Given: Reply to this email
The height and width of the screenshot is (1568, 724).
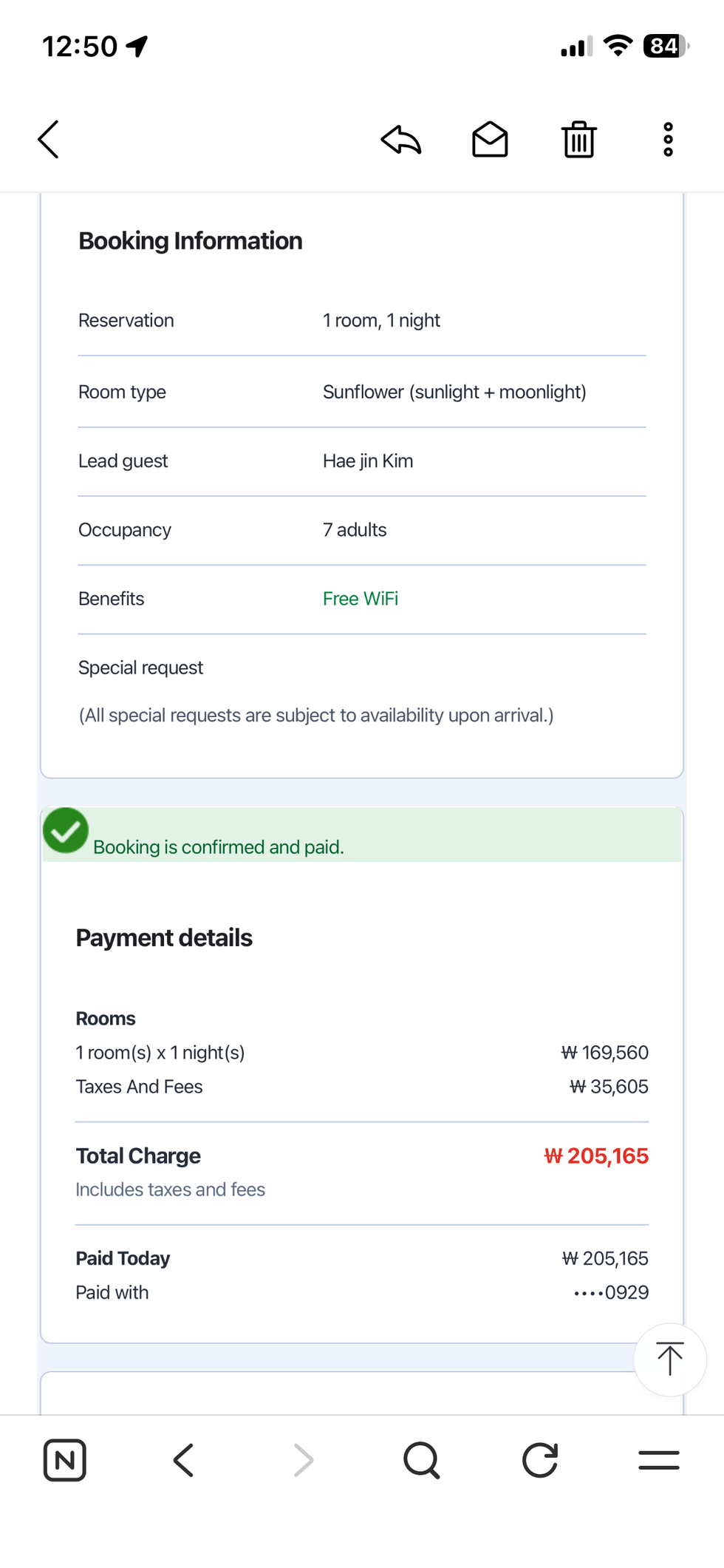Looking at the screenshot, I should 401,139.
